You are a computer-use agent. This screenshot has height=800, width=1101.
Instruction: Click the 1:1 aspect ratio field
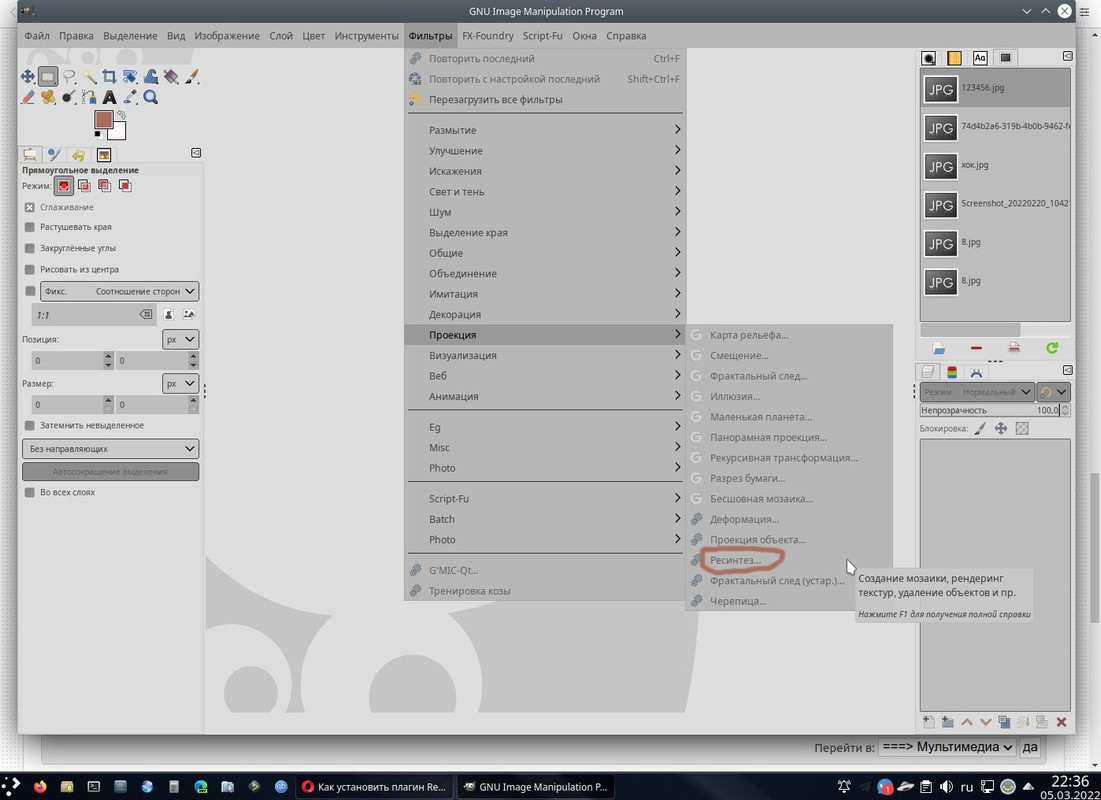tap(86, 315)
